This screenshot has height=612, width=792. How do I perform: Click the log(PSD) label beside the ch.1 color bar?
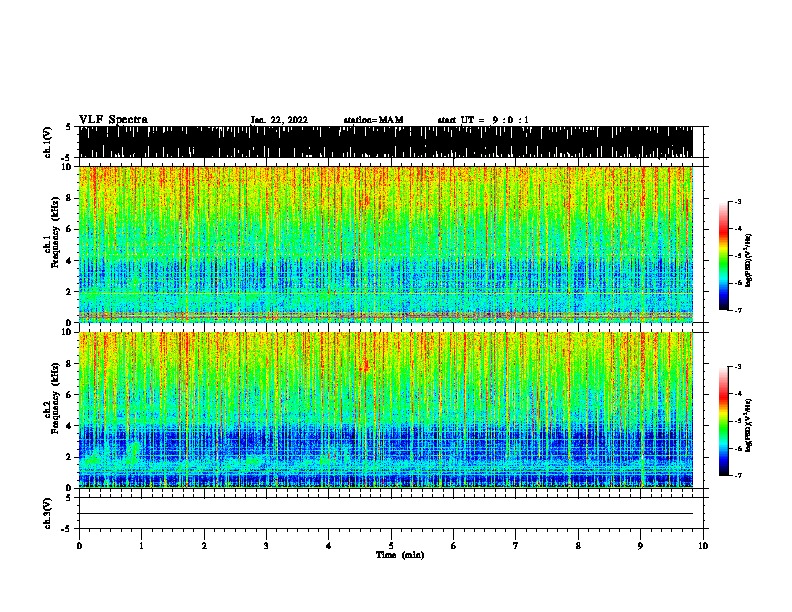point(749,261)
